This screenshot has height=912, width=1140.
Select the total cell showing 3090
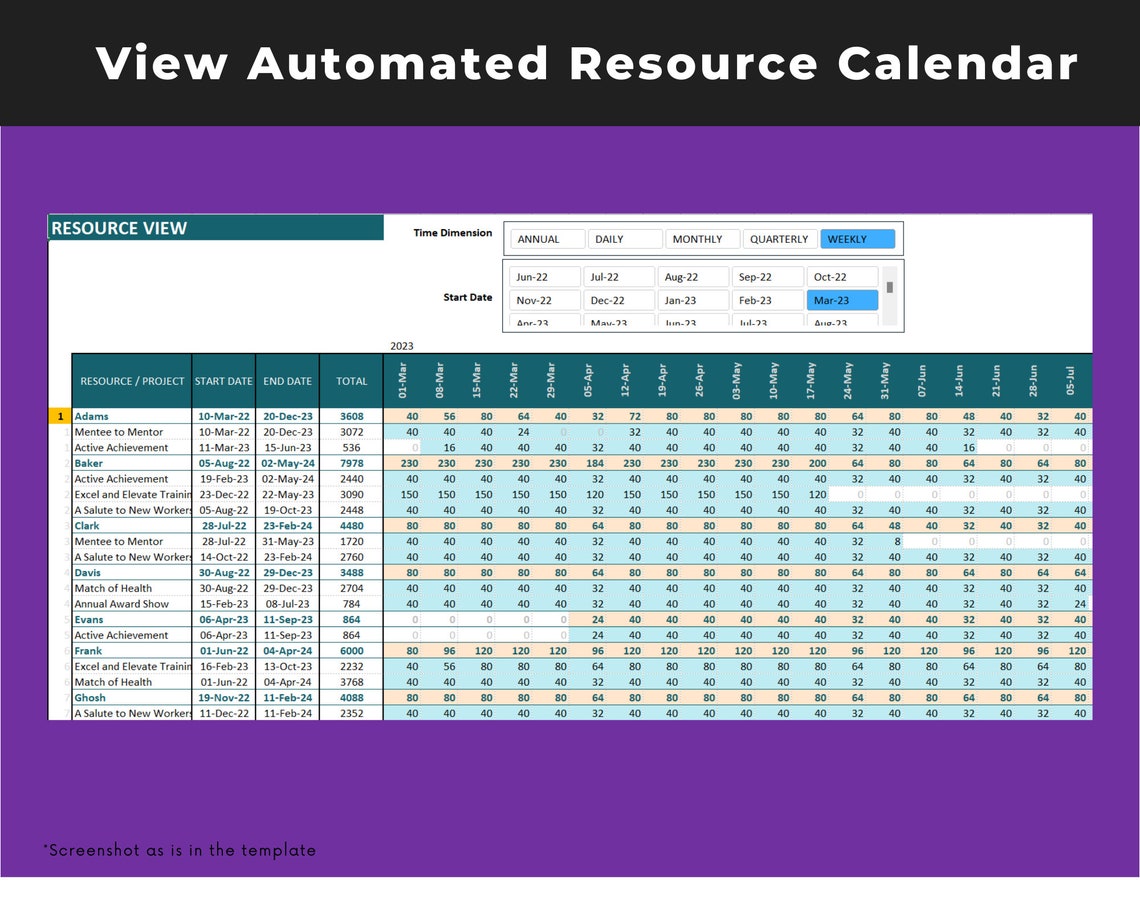[x=351, y=495]
